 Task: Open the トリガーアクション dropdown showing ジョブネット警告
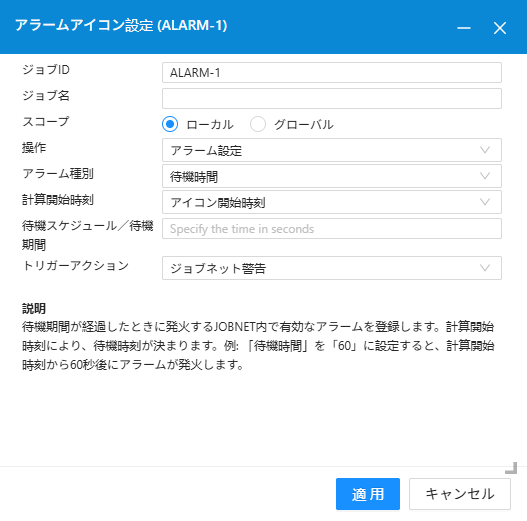click(x=332, y=268)
